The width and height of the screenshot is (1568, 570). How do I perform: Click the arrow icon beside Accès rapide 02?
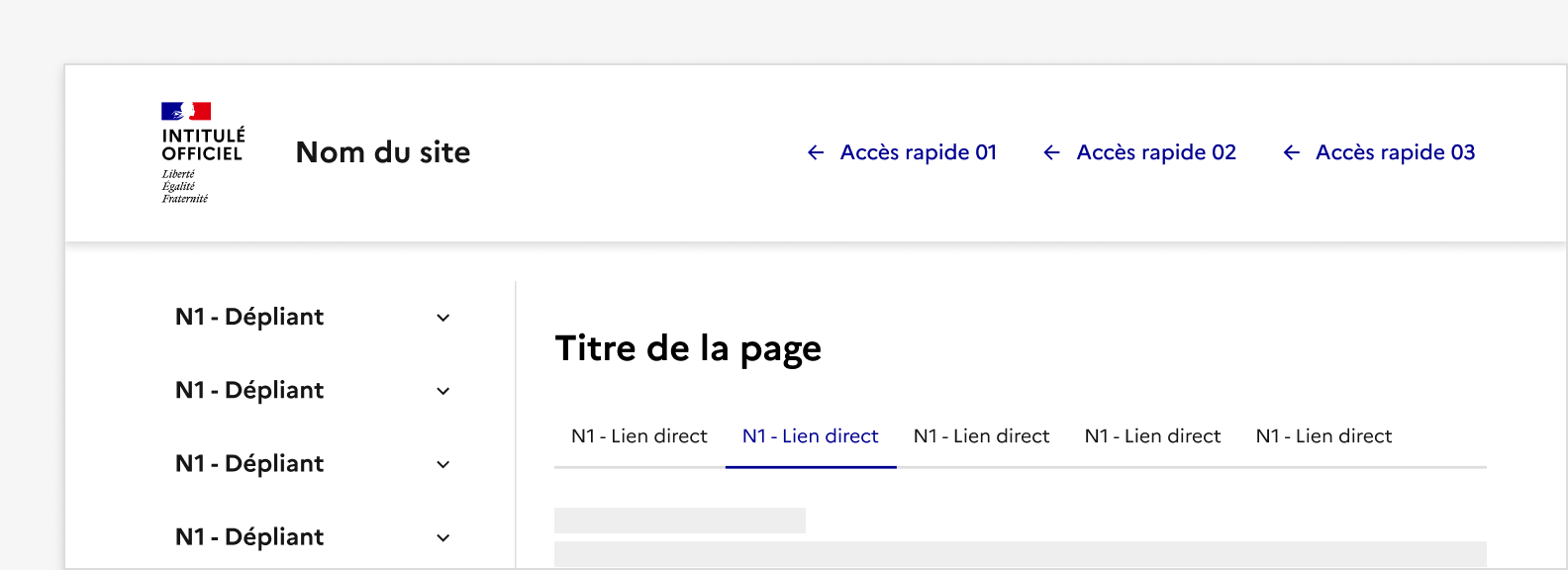pyautogui.click(x=1051, y=152)
